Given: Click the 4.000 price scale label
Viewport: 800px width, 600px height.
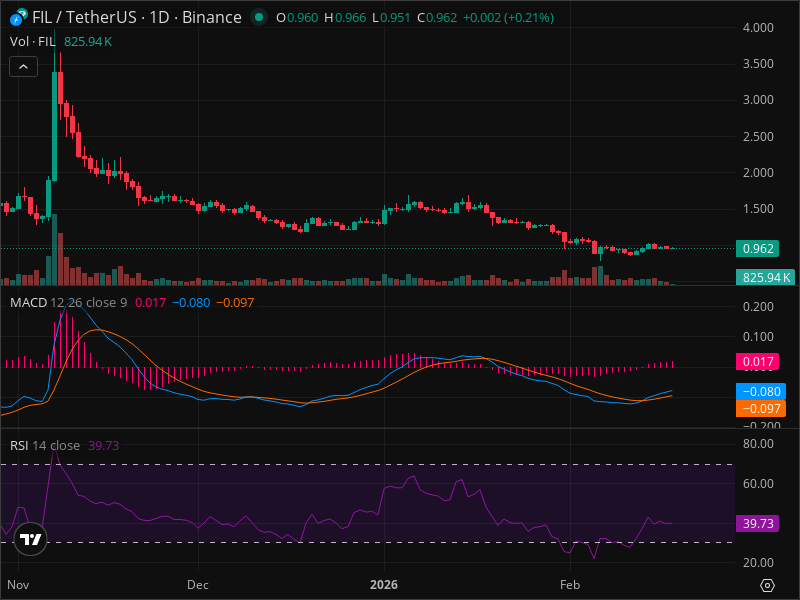Looking at the screenshot, I should (x=758, y=28).
